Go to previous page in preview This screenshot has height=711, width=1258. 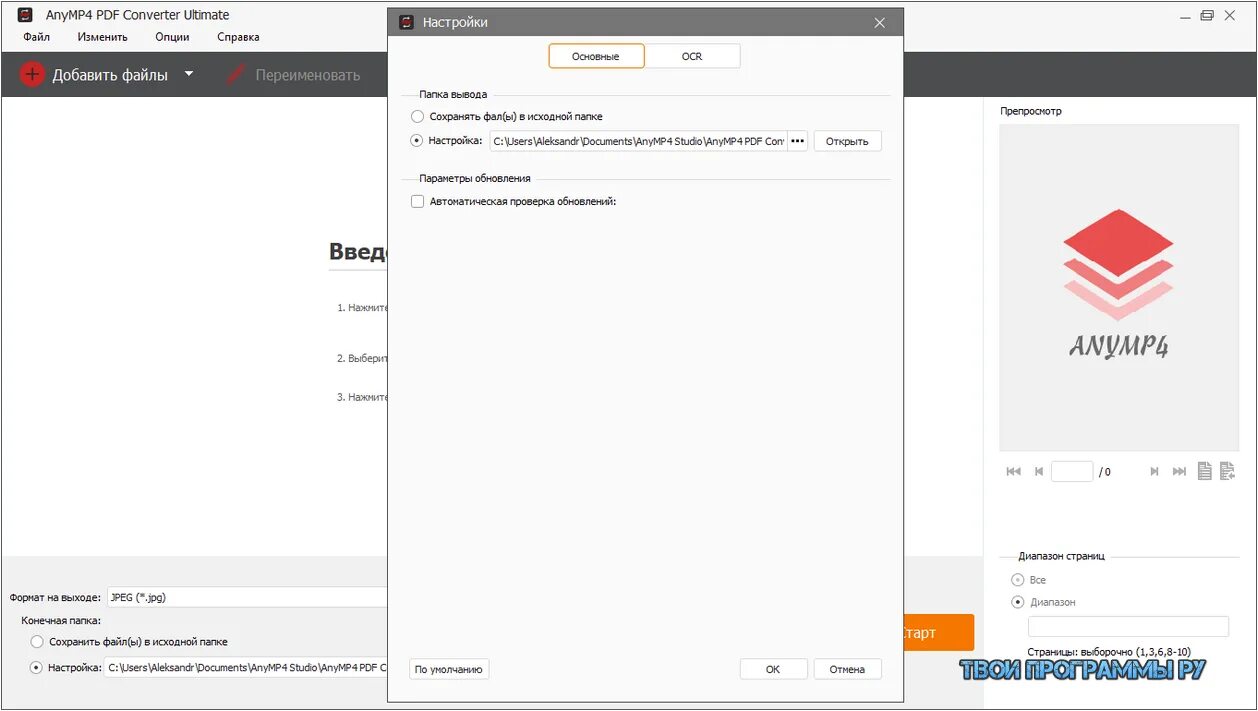[x=1039, y=471]
